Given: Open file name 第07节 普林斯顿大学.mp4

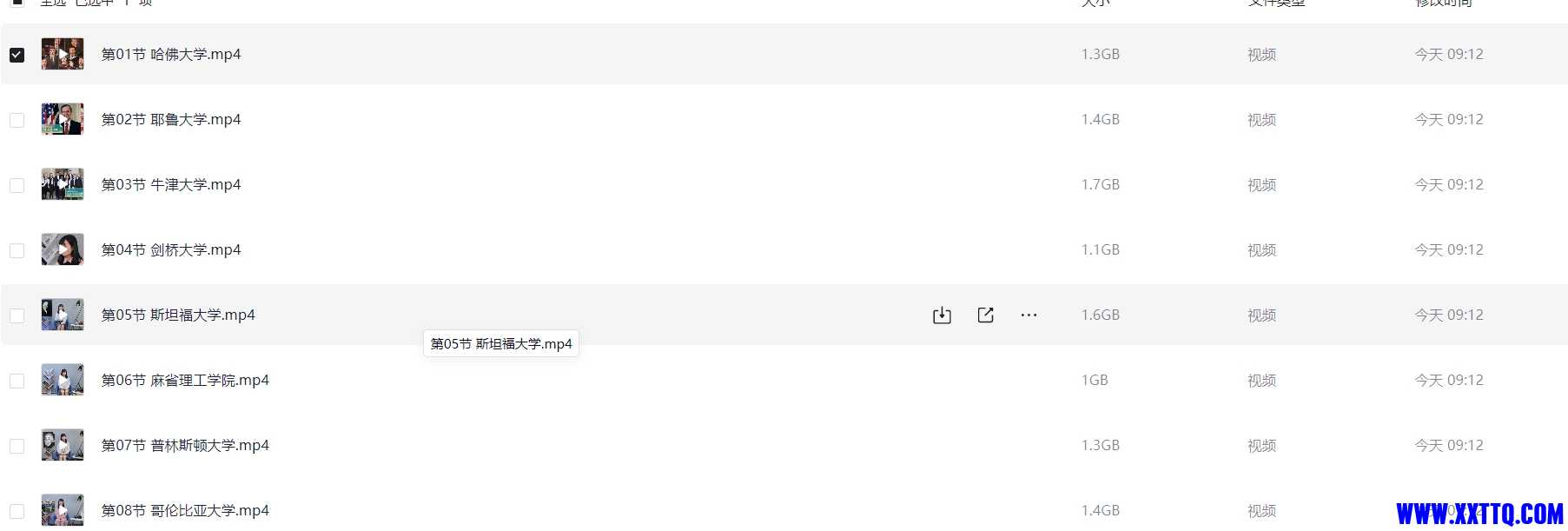Looking at the screenshot, I should point(185,445).
